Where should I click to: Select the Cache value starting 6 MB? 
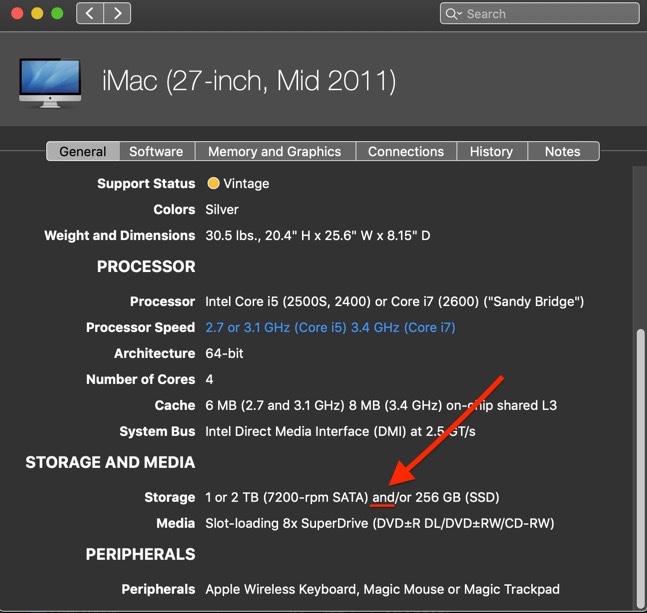click(x=381, y=406)
